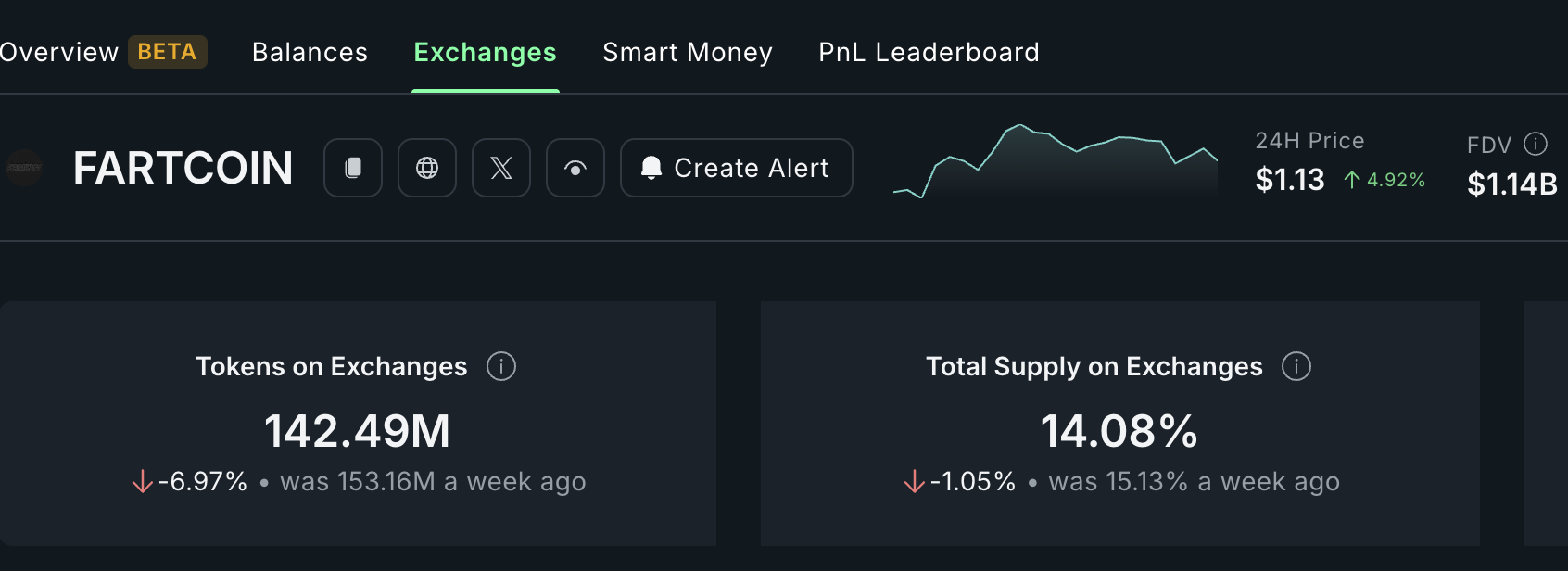Open FARTCOIN's X profile

tap(501, 168)
